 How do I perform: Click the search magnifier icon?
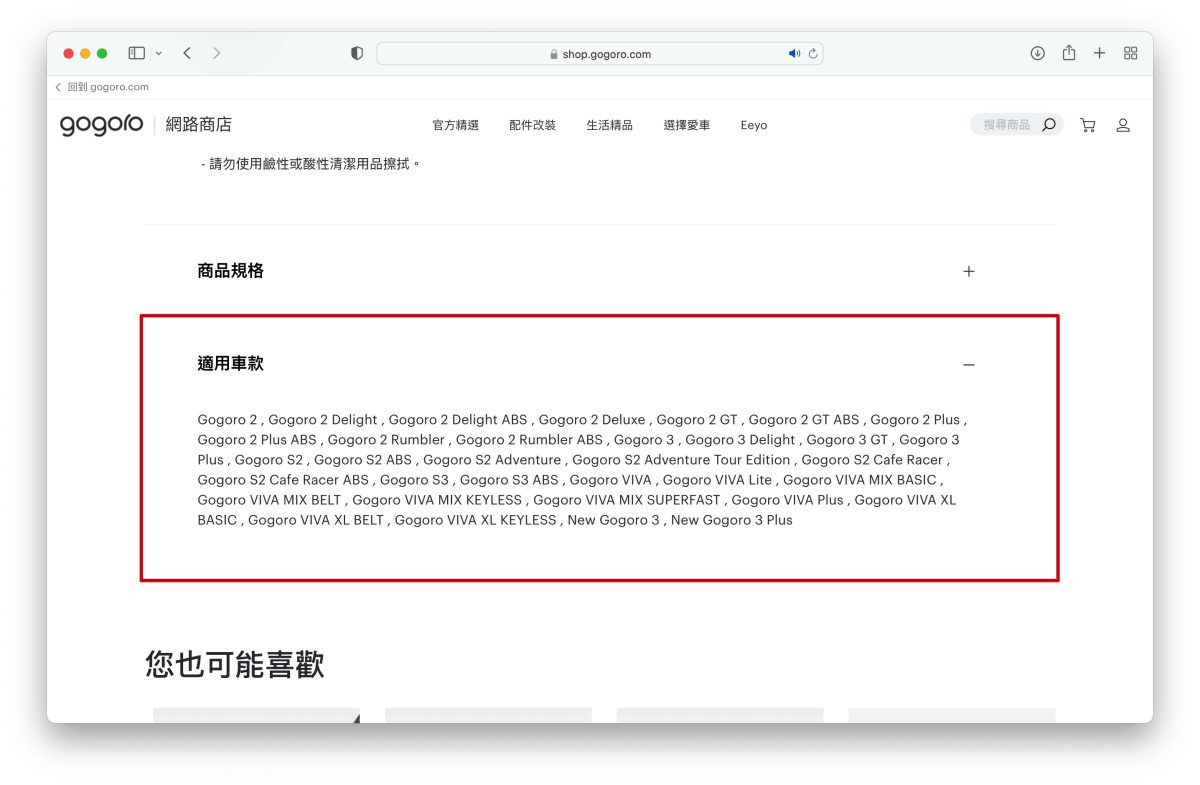[x=1048, y=125]
